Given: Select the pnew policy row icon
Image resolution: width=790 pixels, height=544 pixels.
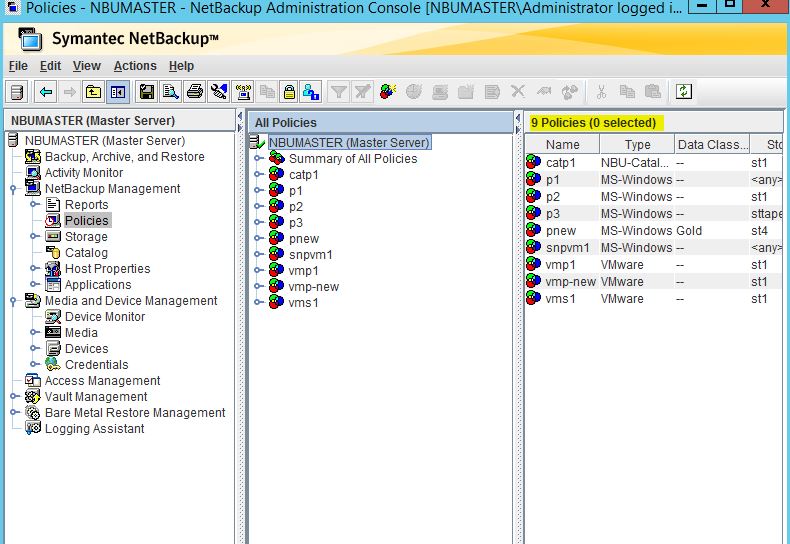Looking at the screenshot, I should (x=534, y=231).
